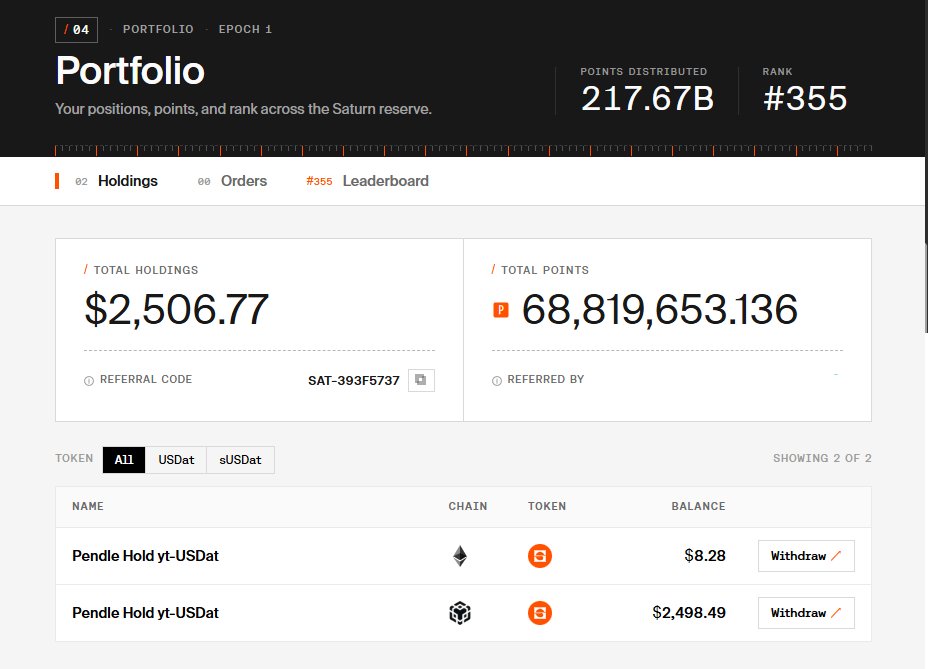Click the orange token icon in $2,498.49 row

point(540,613)
